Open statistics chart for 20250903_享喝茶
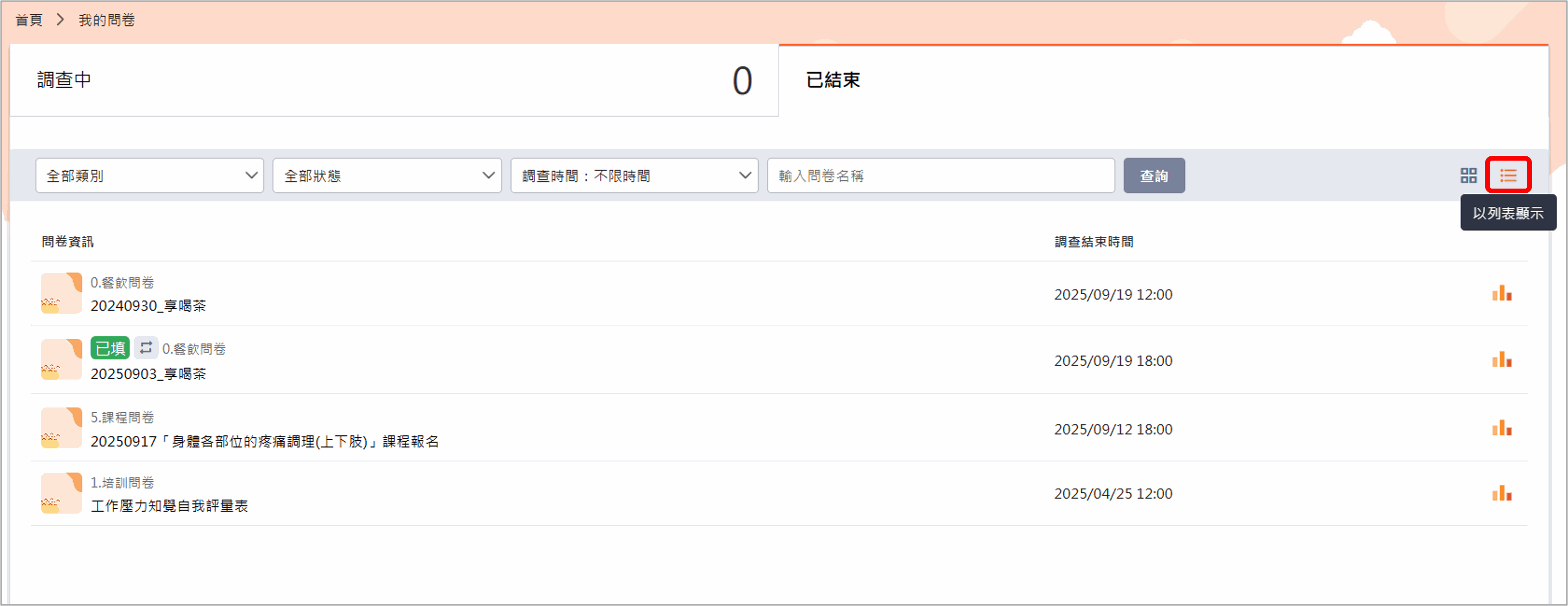 1501,360
